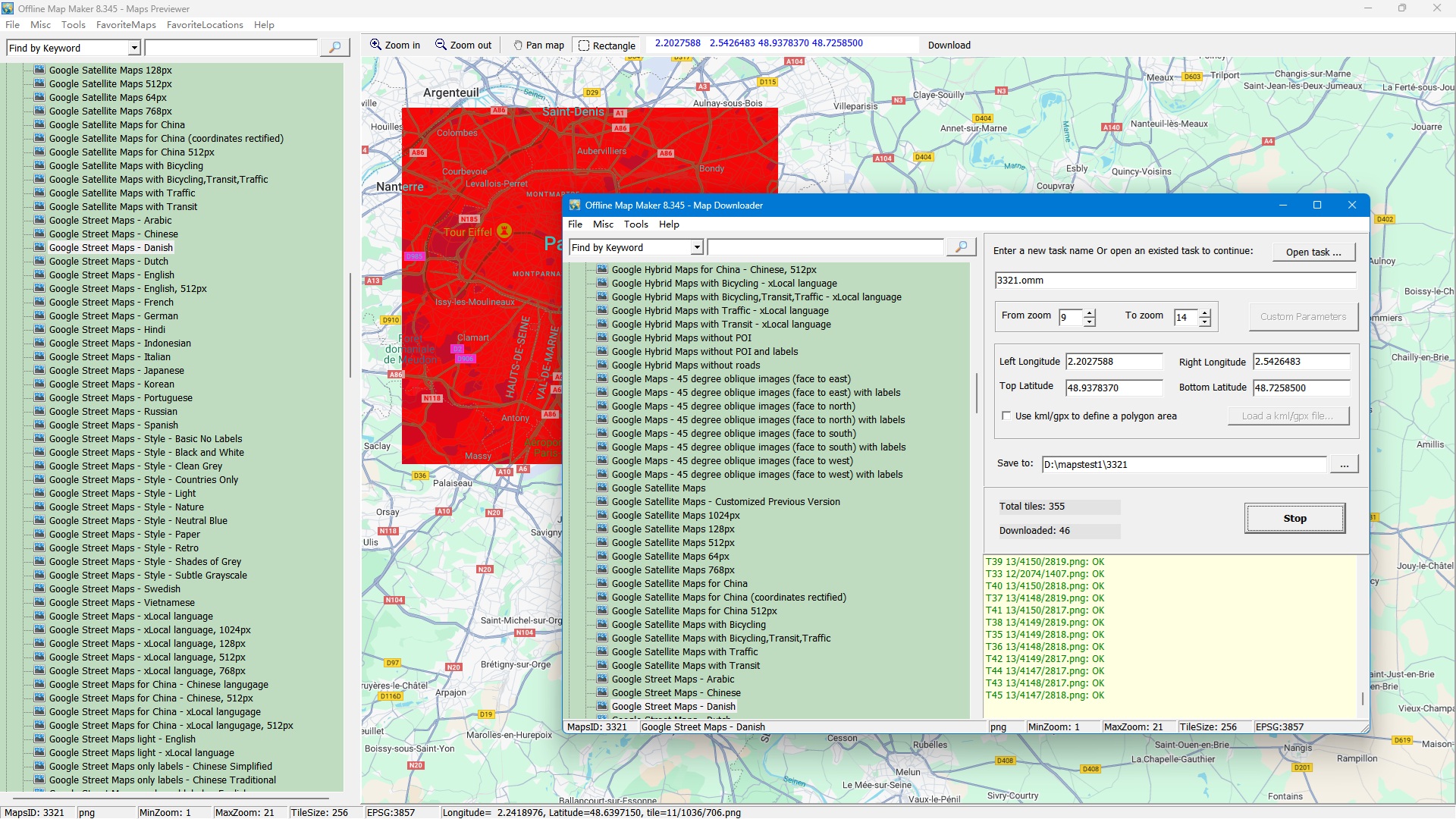Open the FavoriteMaps menu
The image size is (1456, 819).
pyautogui.click(x=126, y=25)
